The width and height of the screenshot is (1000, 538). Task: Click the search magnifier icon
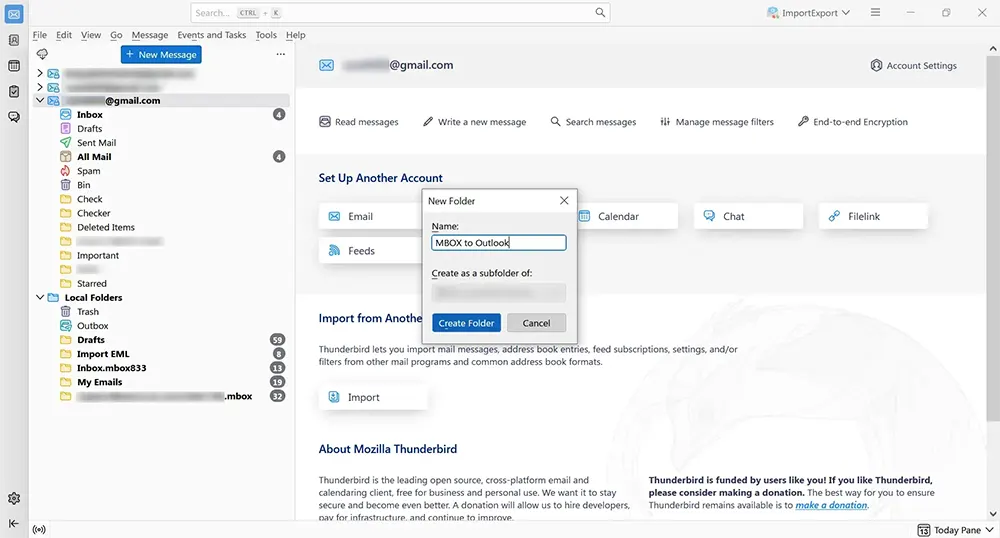(600, 13)
